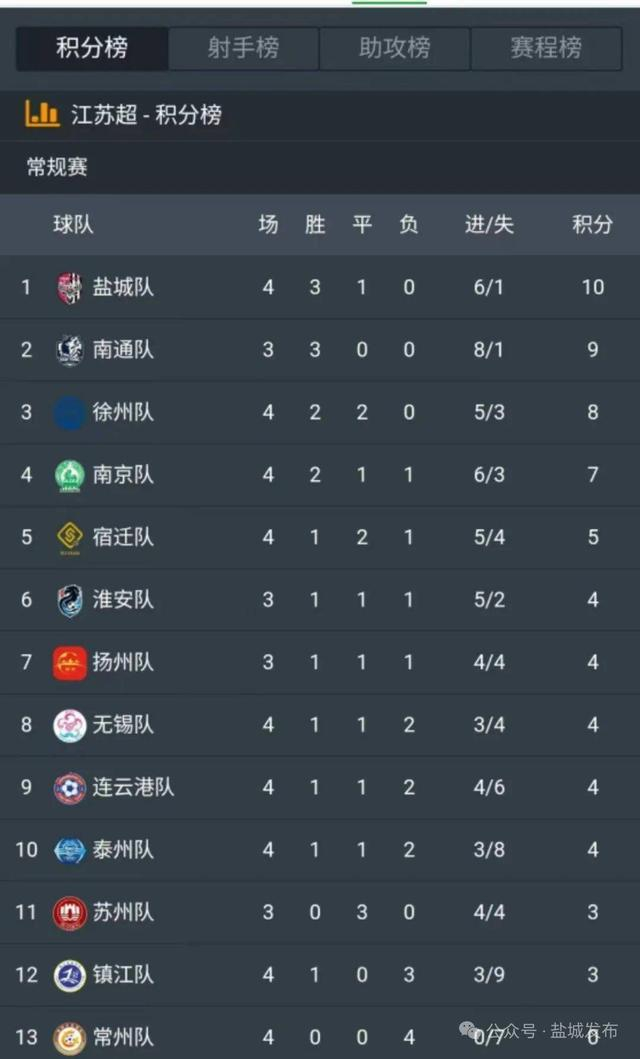Open the 赛程榜 schedule tab
This screenshot has height=1059, width=640.
[546, 48]
